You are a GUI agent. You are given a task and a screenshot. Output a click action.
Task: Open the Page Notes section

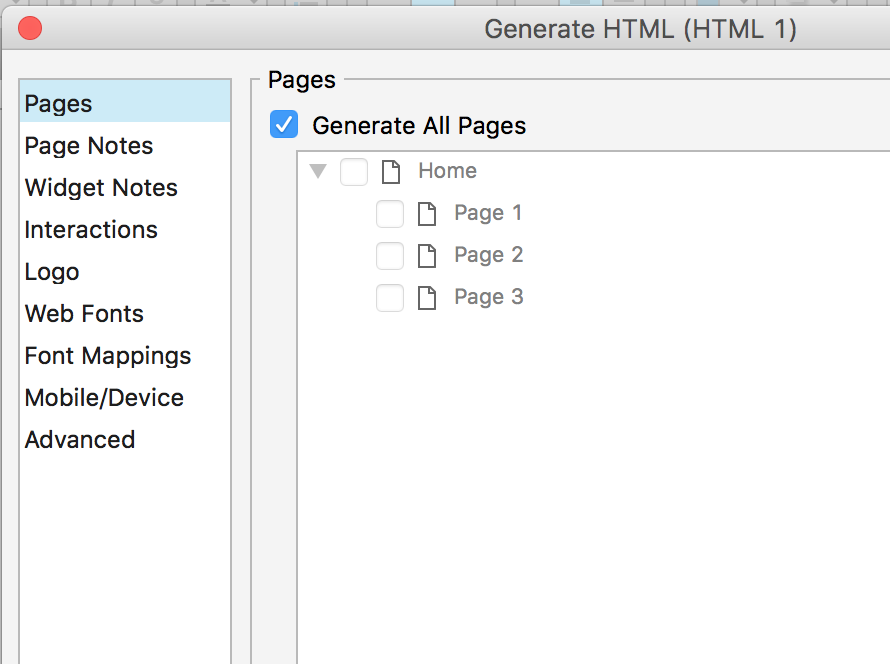tap(89, 146)
